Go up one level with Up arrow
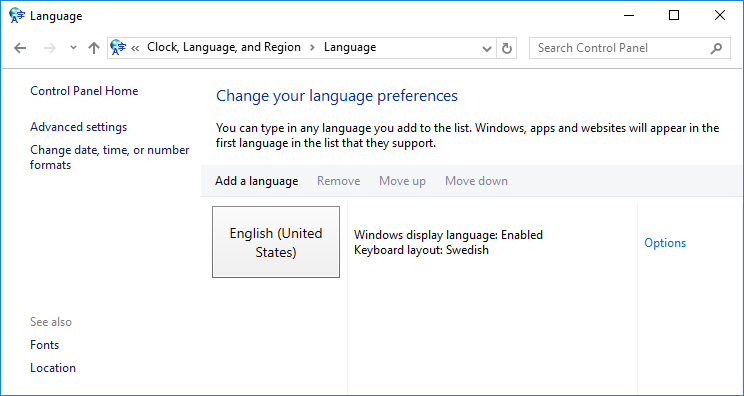 pyautogui.click(x=94, y=48)
